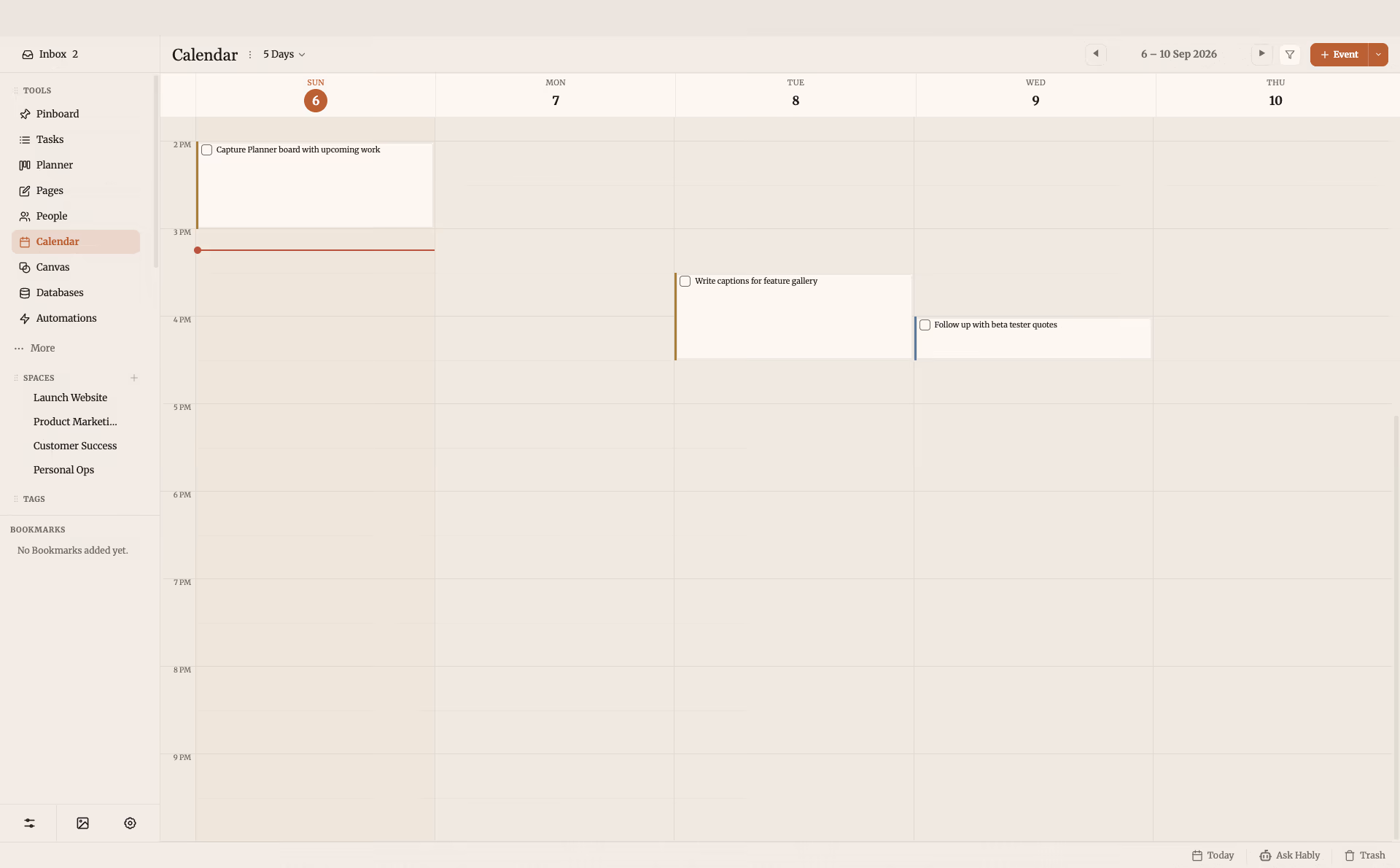The height and width of the screenshot is (868, 1400).
Task: Check off Capture Planner board task
Action: 207,150
